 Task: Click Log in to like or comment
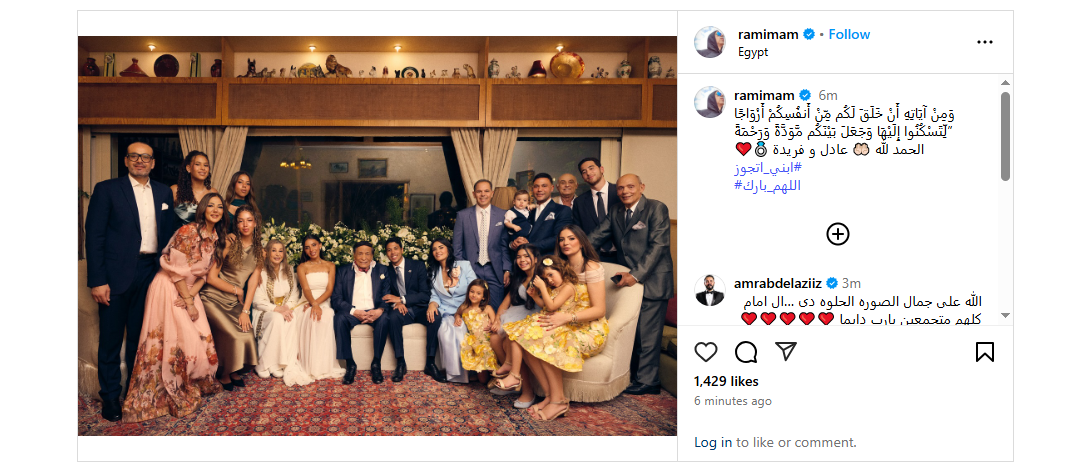[x=713, y=442]
